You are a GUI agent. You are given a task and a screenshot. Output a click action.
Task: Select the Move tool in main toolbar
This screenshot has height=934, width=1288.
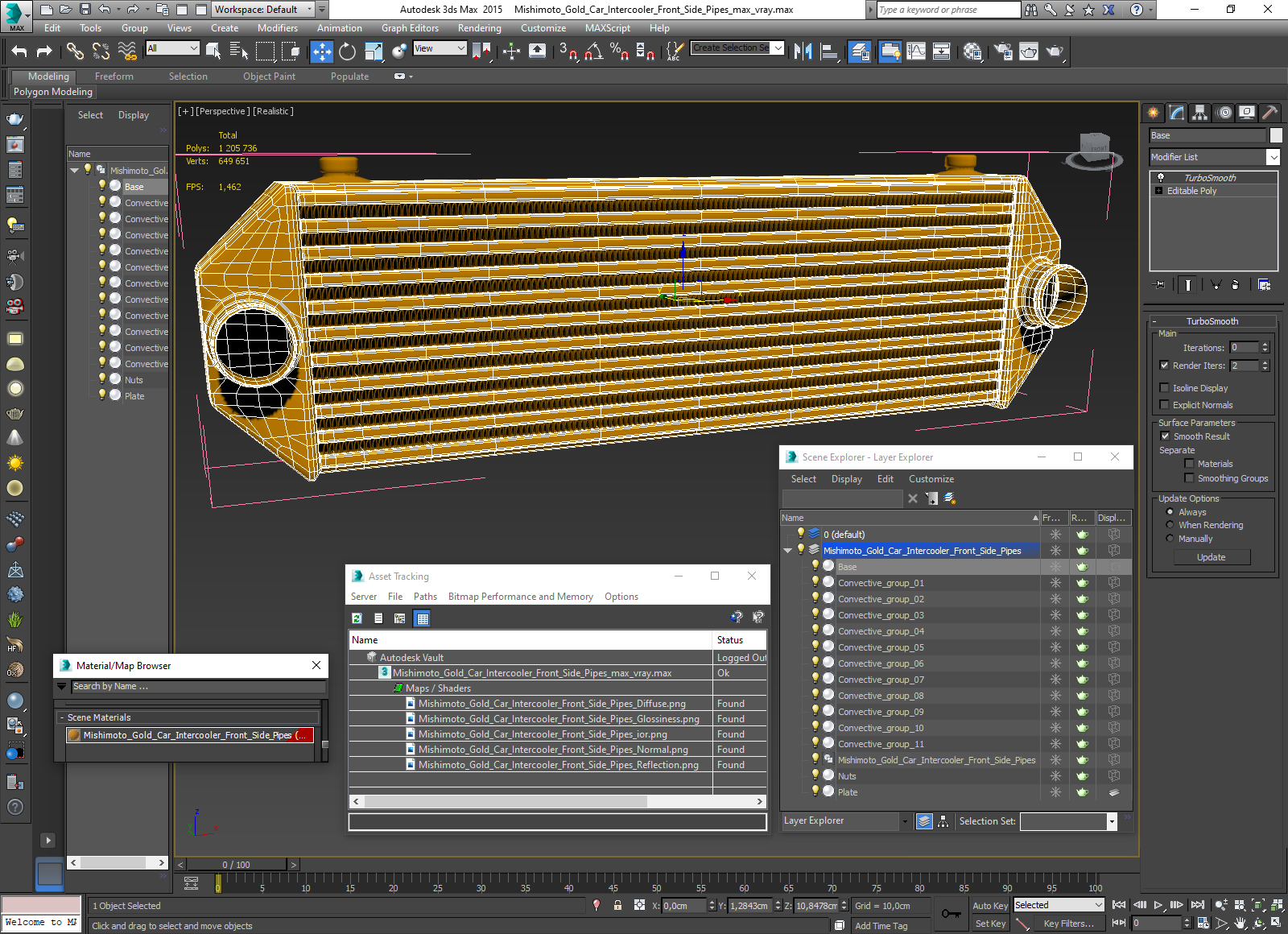(321, 52)
